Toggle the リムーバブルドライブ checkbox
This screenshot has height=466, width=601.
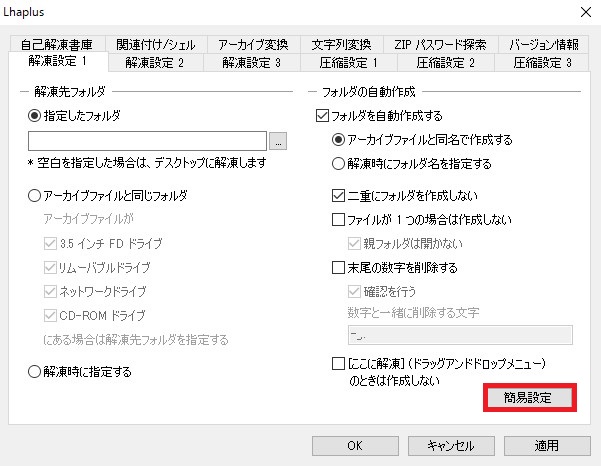click(50, 267)
